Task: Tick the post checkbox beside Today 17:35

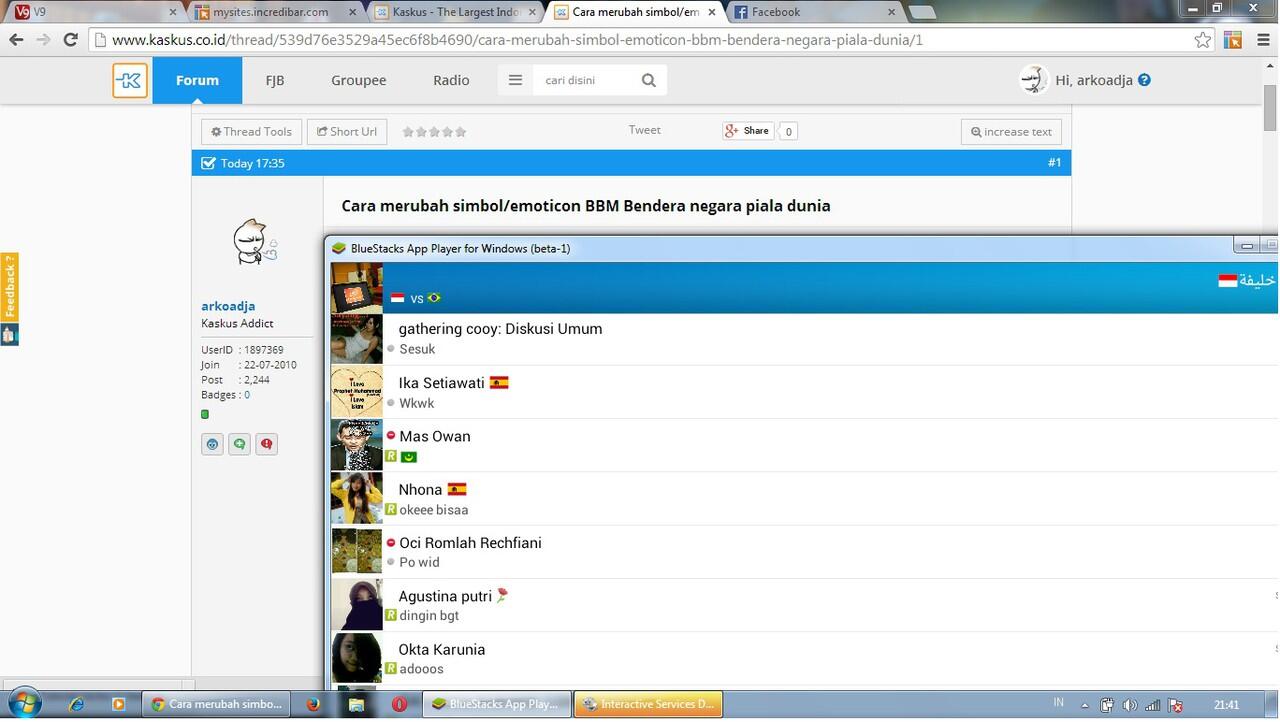Action: pyautogui.click(x=208, y=163)
